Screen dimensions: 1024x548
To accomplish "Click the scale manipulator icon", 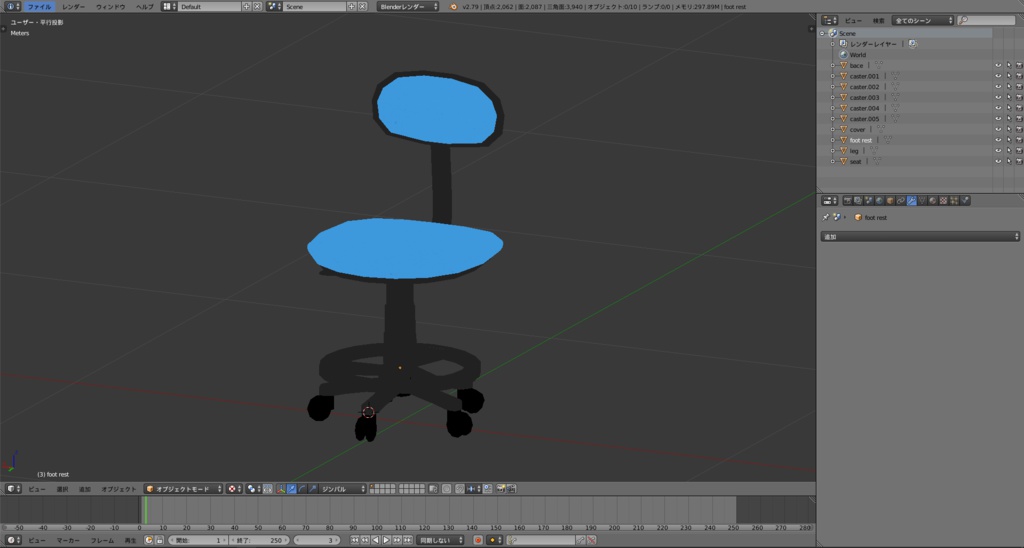I will pyautogui.click(x=313, y=489).
